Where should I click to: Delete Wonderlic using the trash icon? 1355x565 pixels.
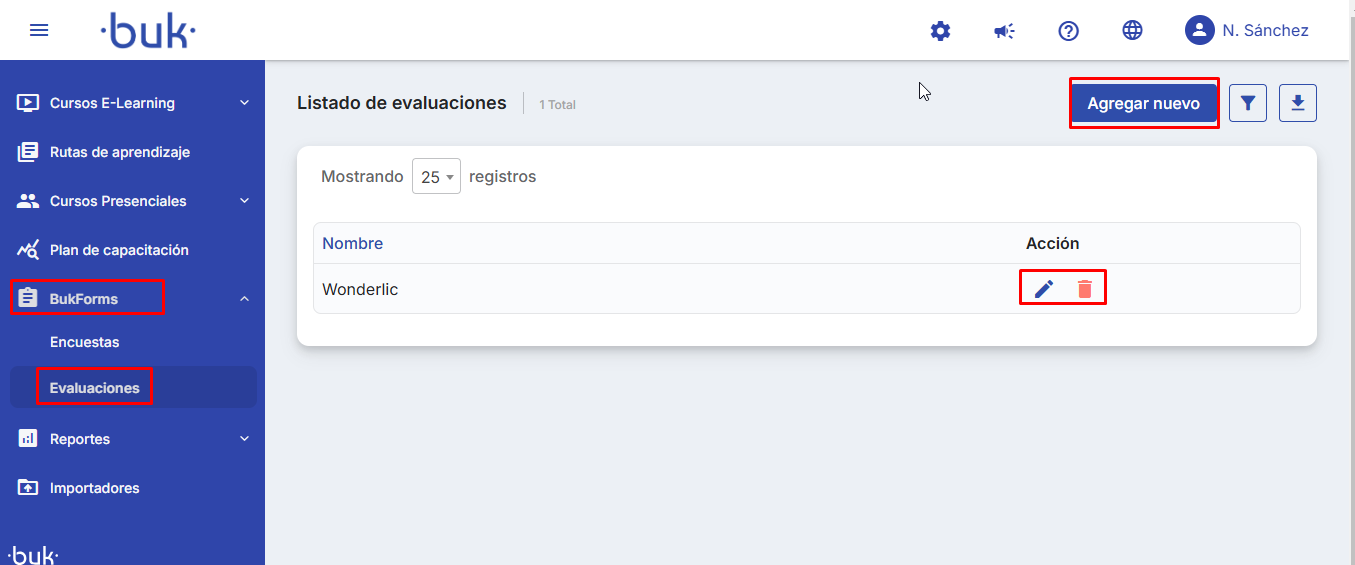(x=1085, y=289)
